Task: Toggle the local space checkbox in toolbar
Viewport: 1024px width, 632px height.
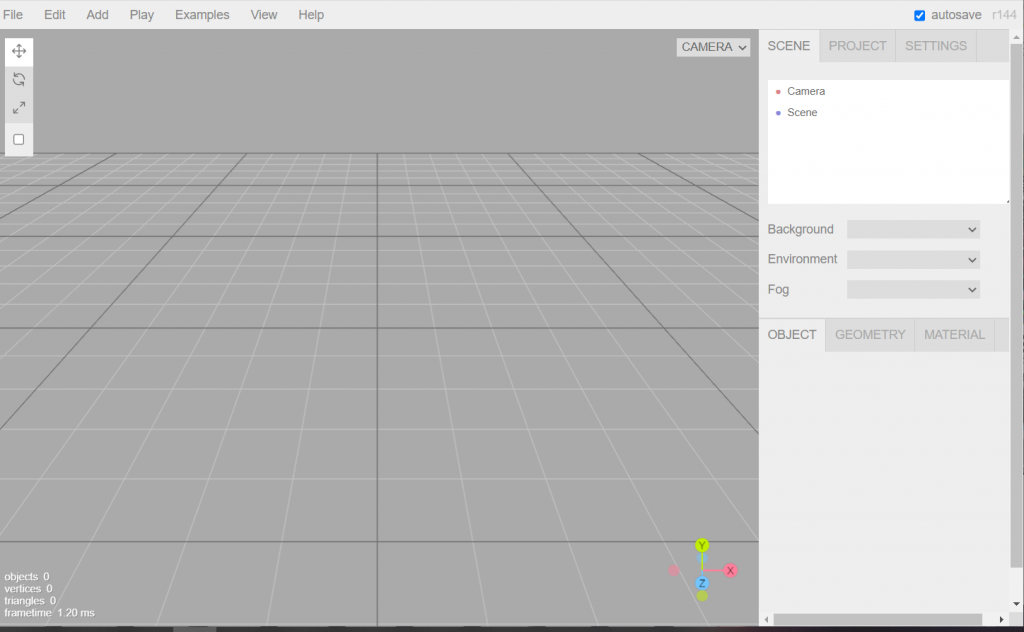Action: (19, 139)
